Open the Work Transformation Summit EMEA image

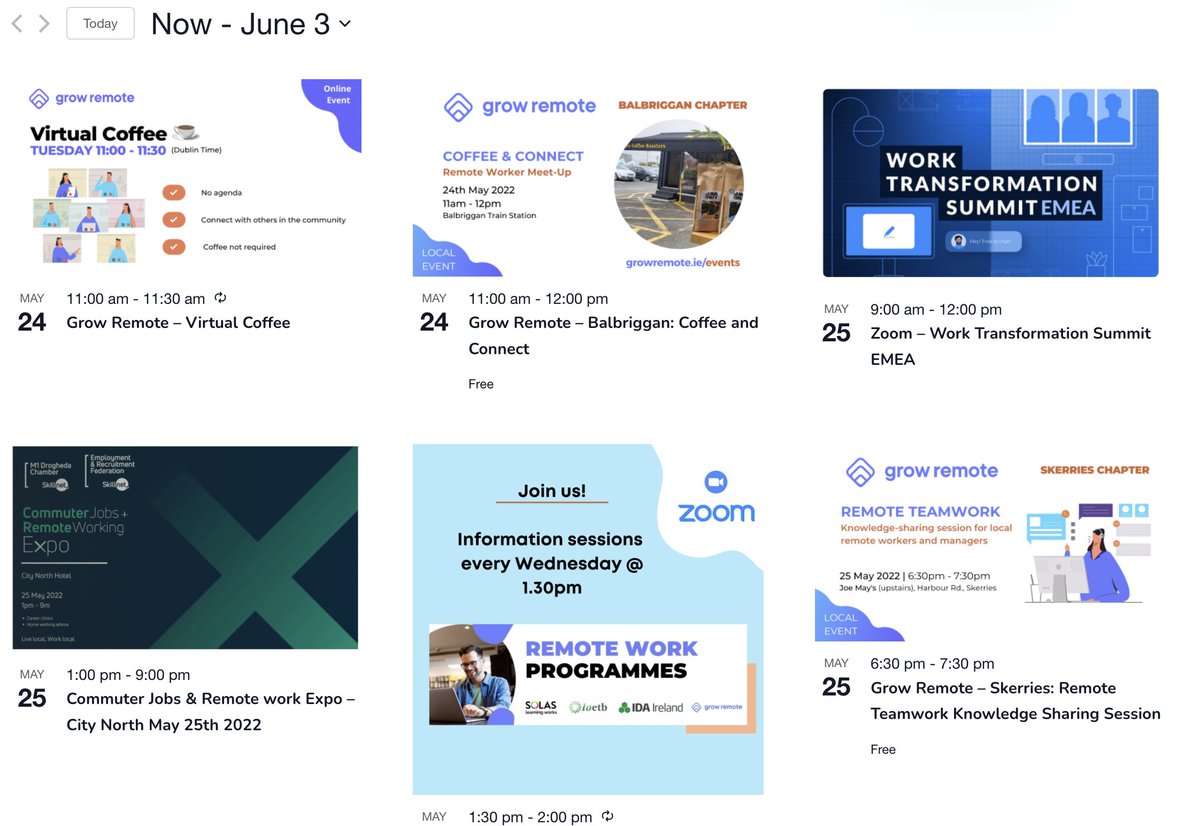click(x=990, y=183)
